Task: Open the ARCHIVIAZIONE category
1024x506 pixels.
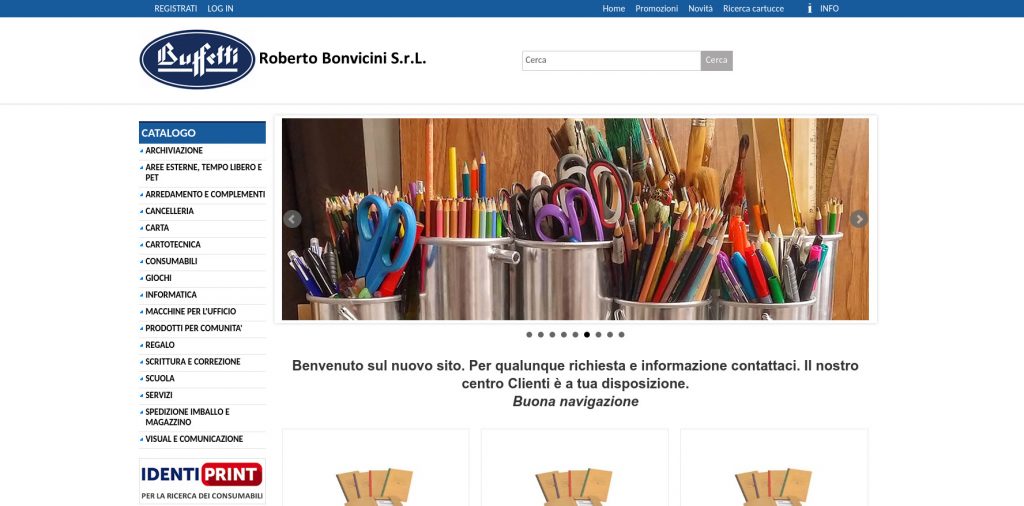Action: point(174,150)
